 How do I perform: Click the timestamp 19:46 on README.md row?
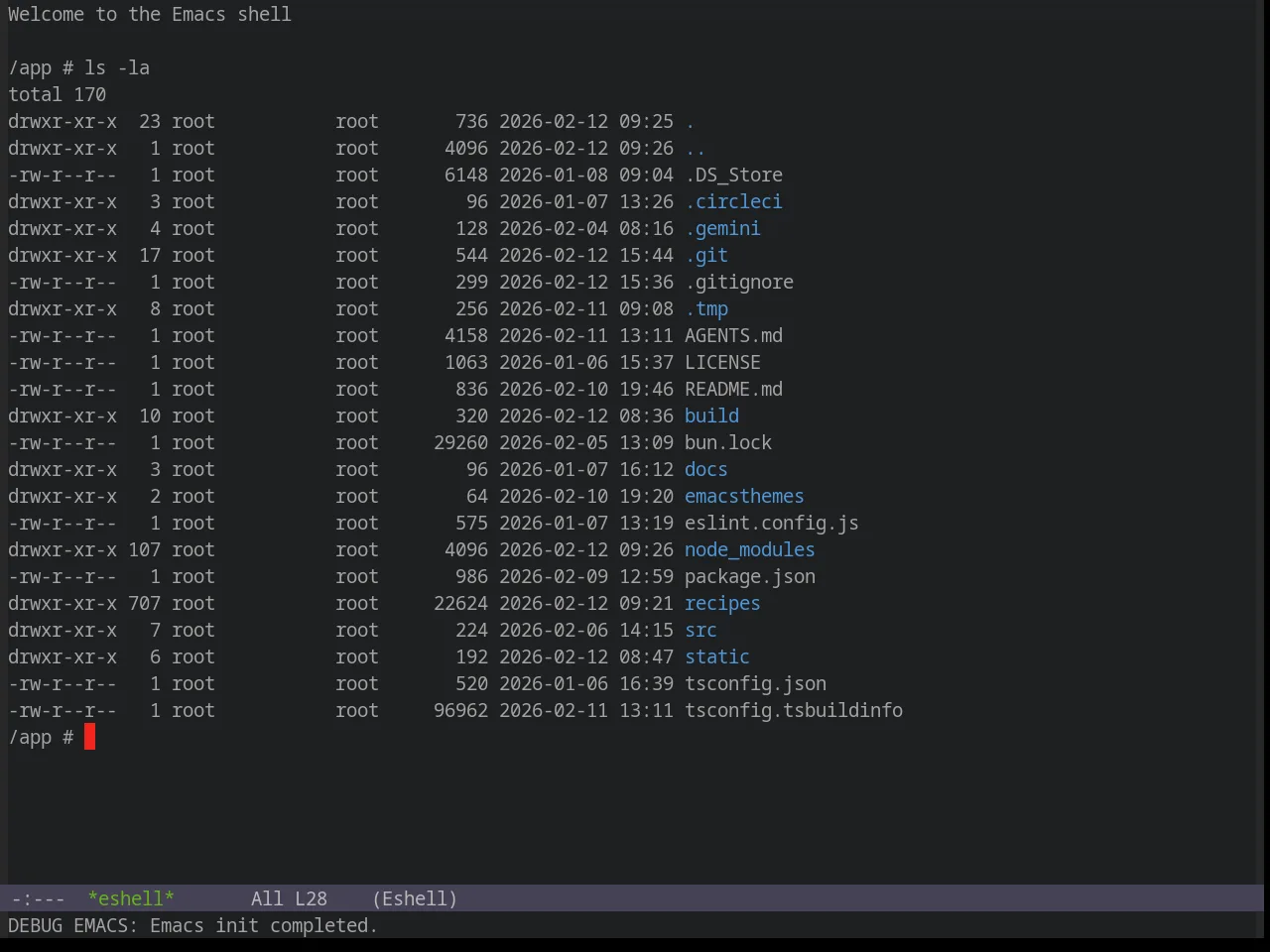click(x=646, y=389)
